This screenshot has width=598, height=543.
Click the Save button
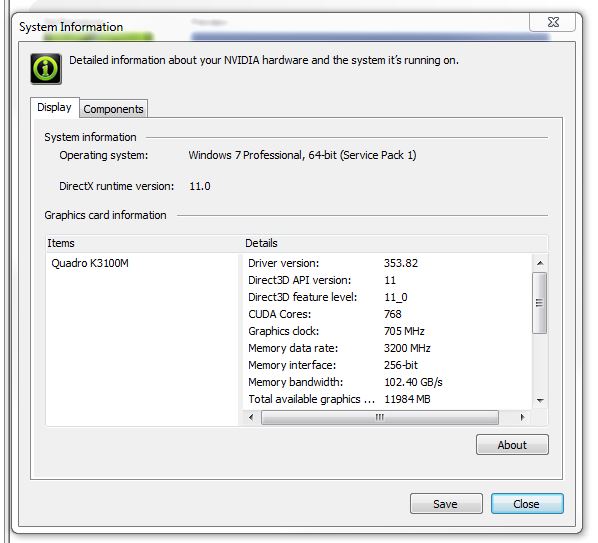[446, 504]
